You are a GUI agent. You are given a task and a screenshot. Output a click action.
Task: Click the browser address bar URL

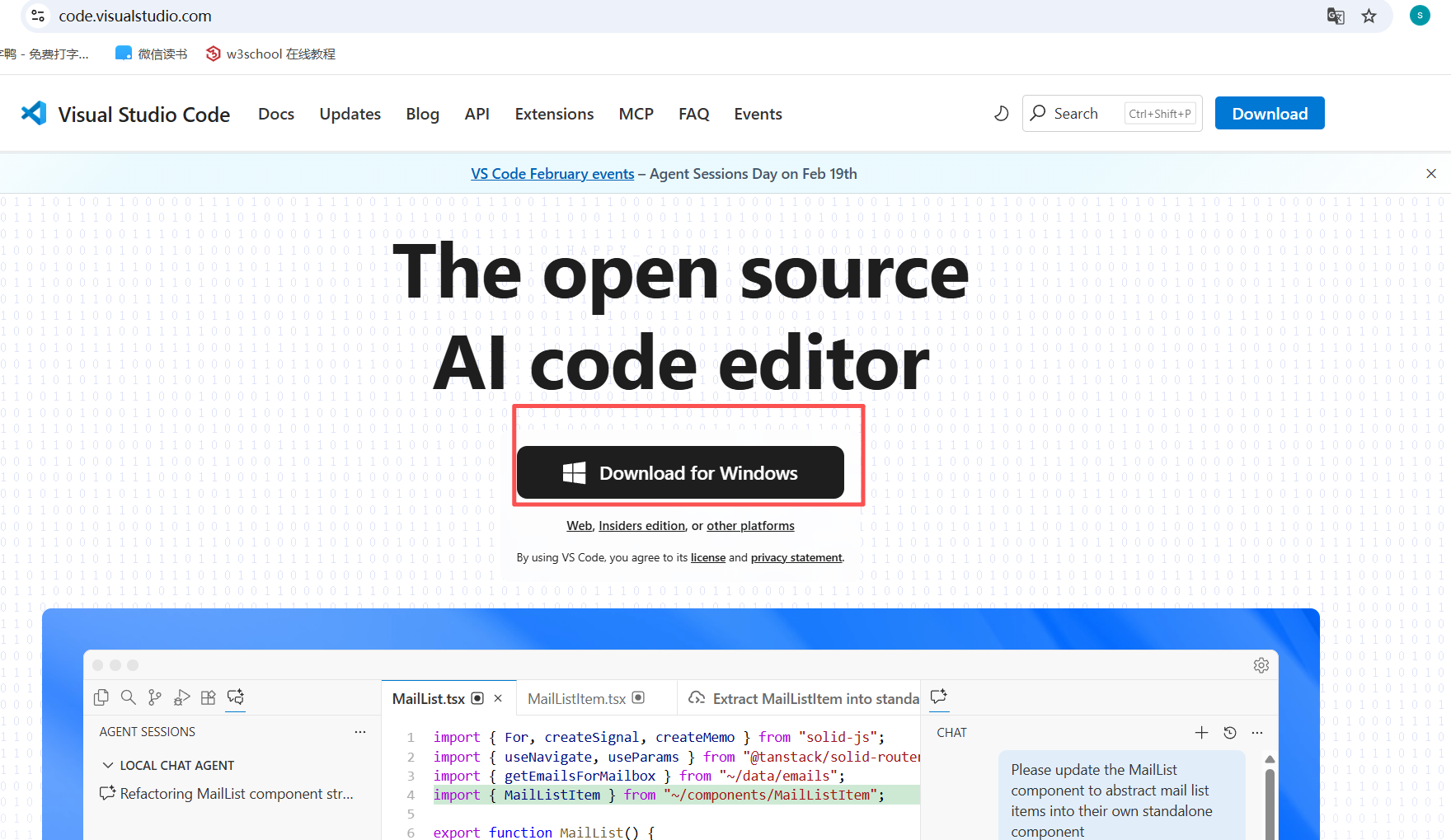pyautogui.click(x=135, y=16)
